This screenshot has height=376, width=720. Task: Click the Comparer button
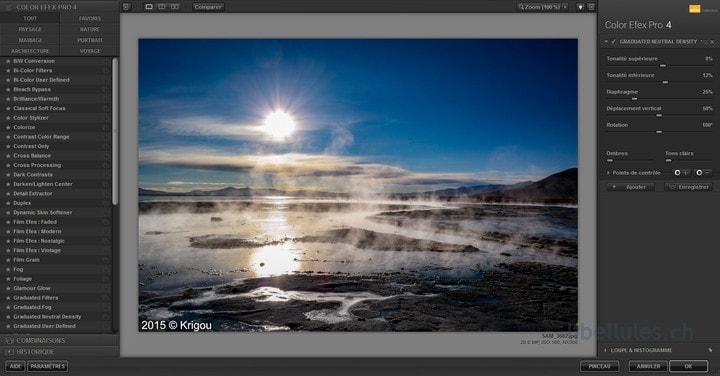208,7
